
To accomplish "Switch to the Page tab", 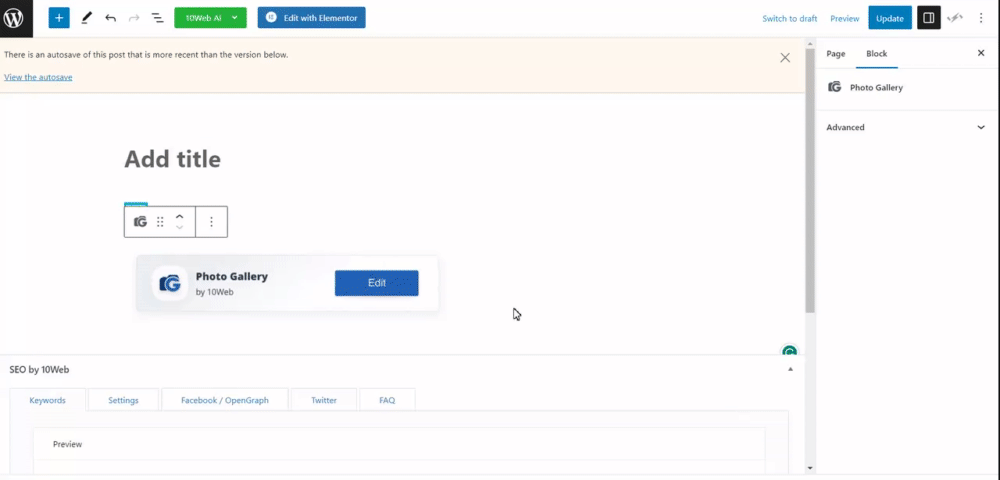I will [x=835, y=54].
